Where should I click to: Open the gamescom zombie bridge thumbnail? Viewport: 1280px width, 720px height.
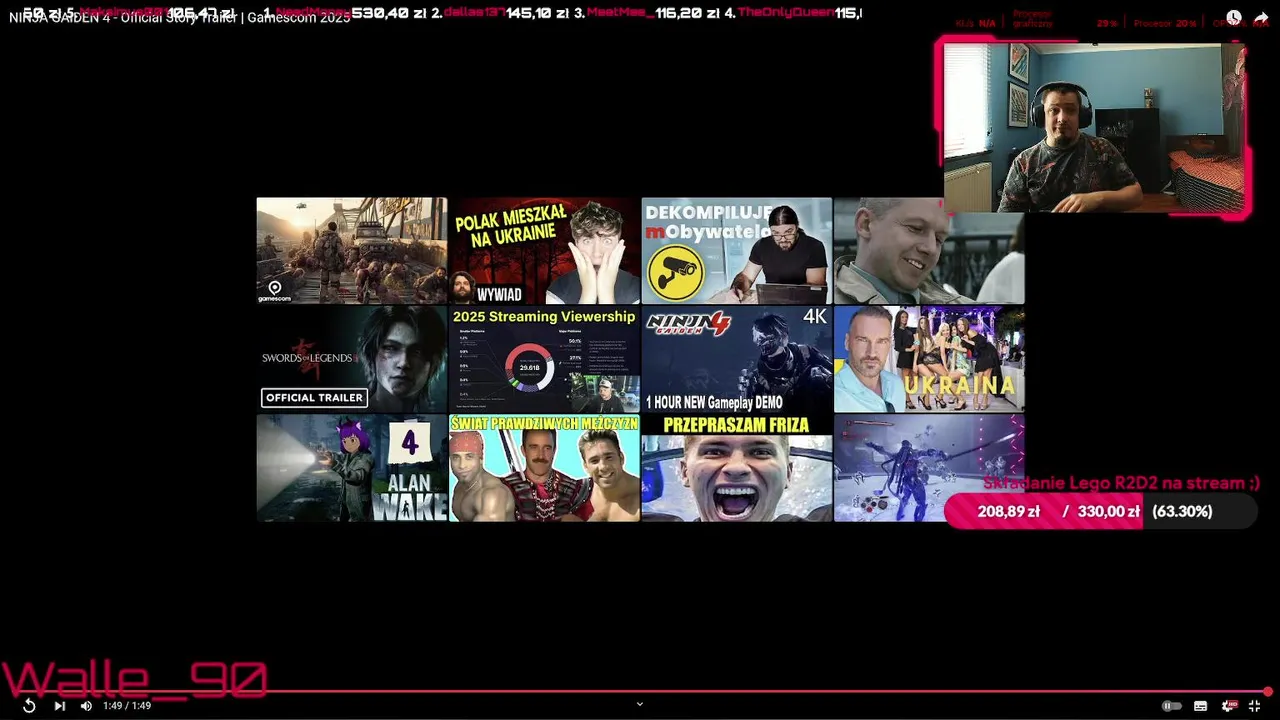[x=352, y=250]
